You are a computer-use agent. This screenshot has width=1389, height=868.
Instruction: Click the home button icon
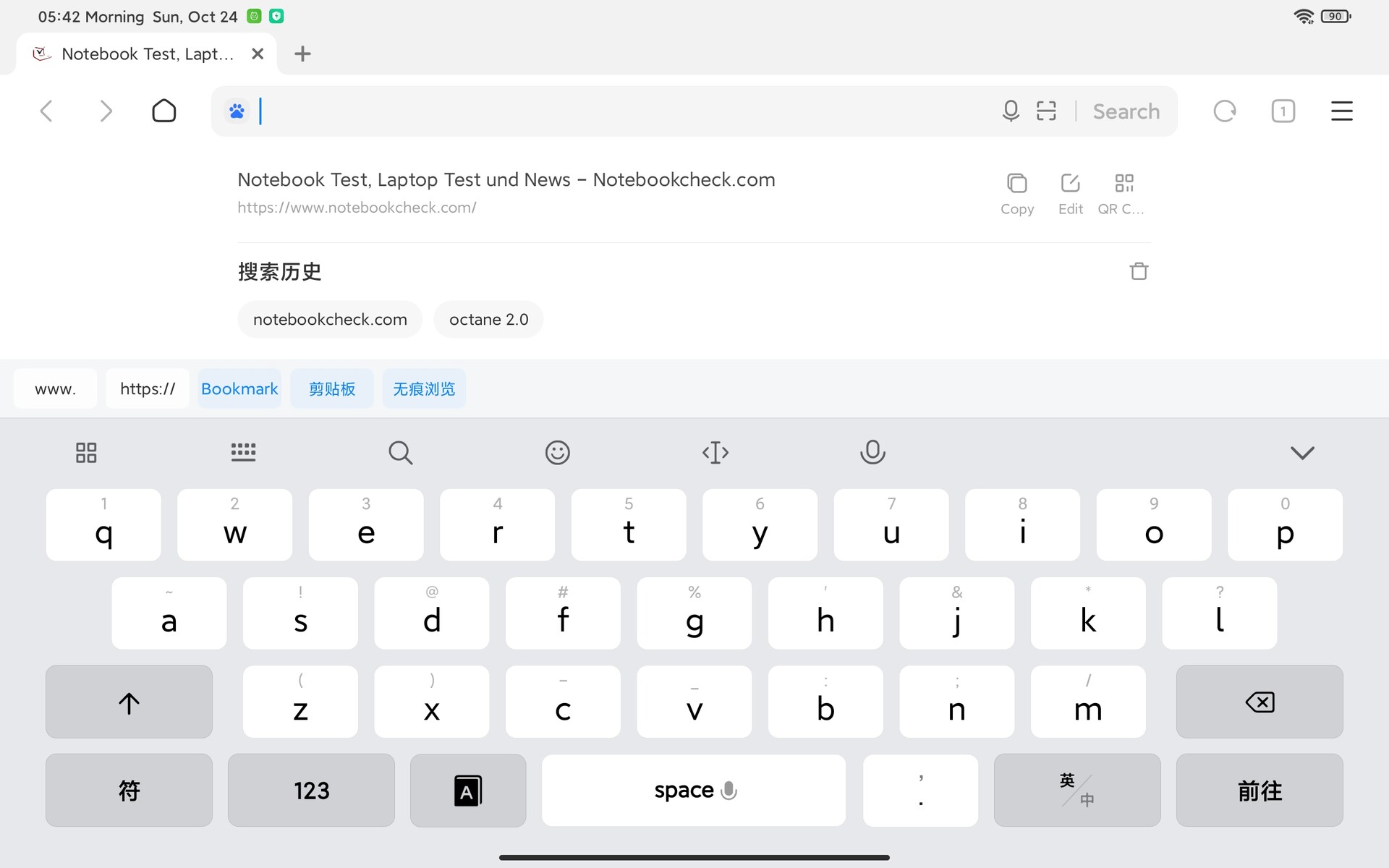pos(164,111)
